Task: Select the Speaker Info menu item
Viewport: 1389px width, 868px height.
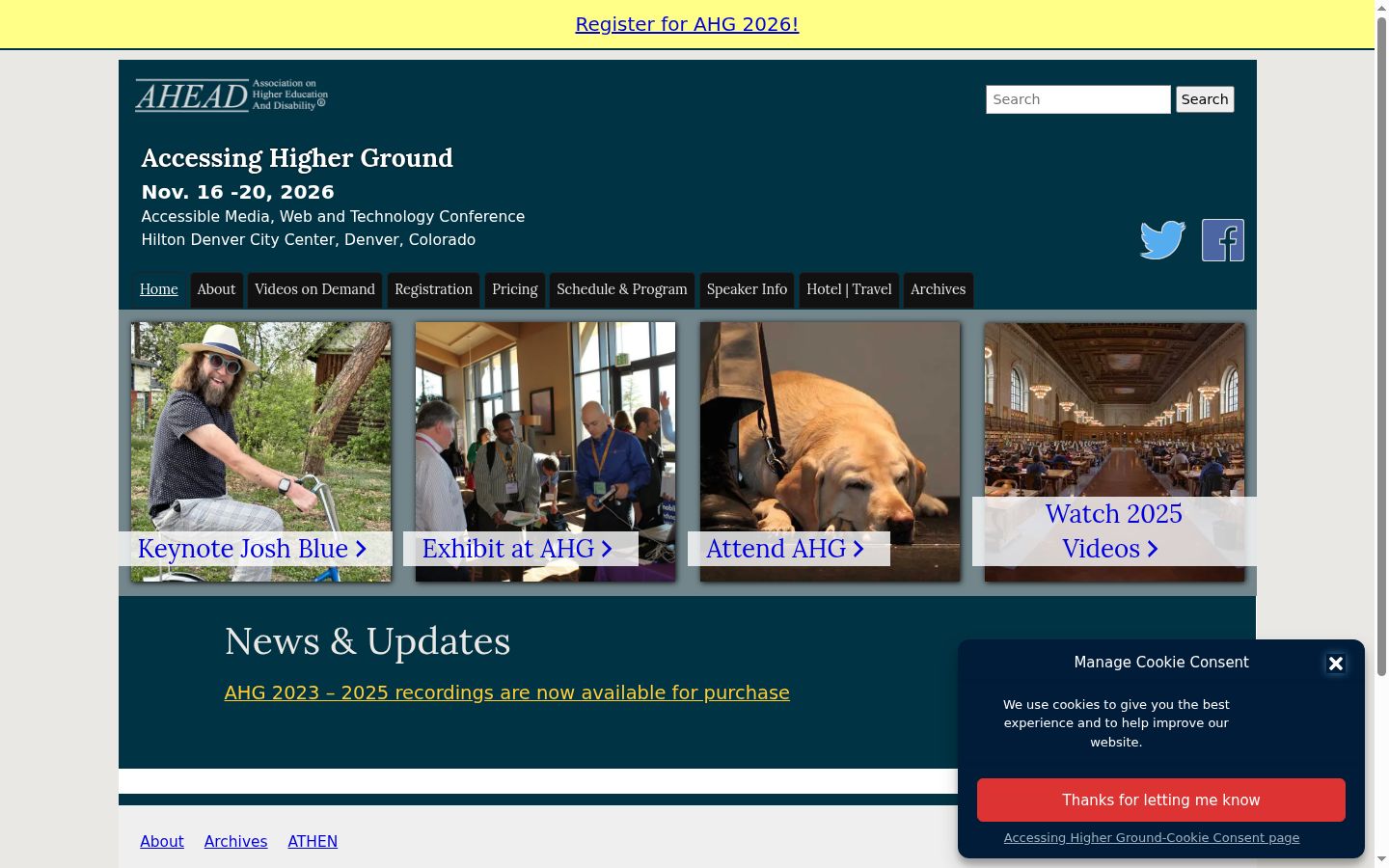Action: coord(747,289)
